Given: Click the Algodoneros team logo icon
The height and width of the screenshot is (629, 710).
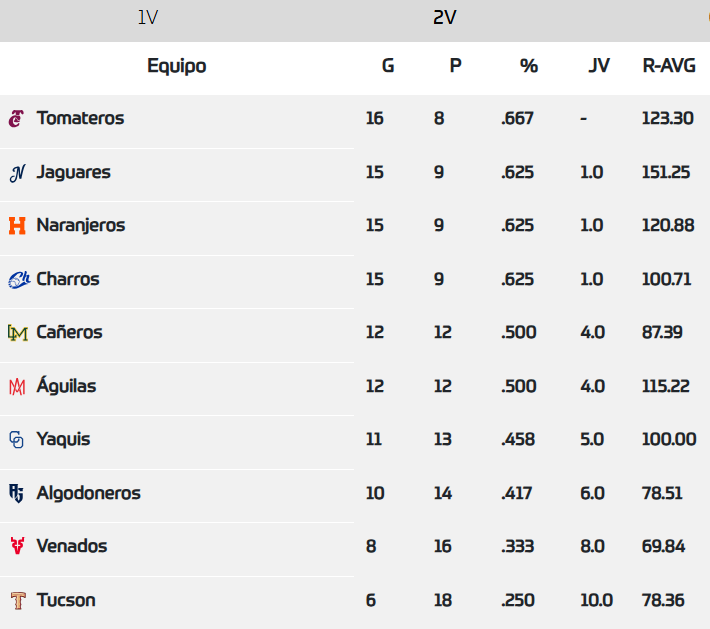Looking at the screenshot, I should (16, 493).
